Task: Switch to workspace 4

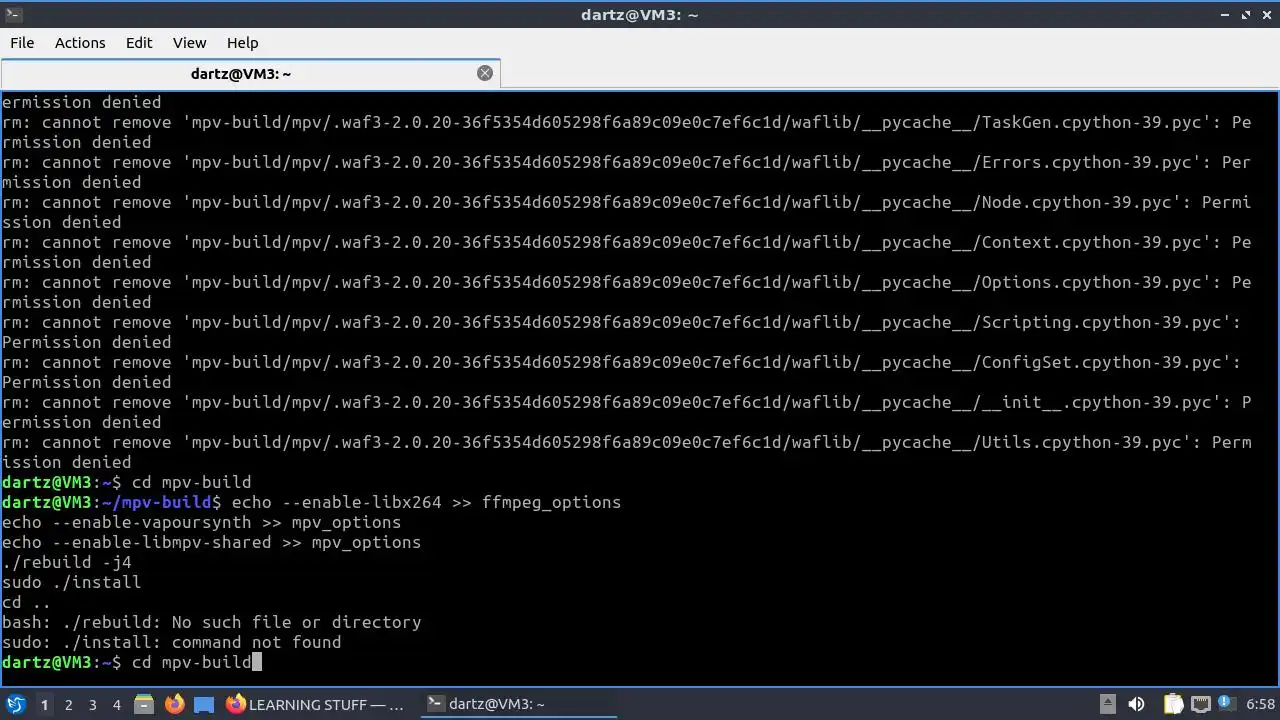Action: [x=116, y=705]
